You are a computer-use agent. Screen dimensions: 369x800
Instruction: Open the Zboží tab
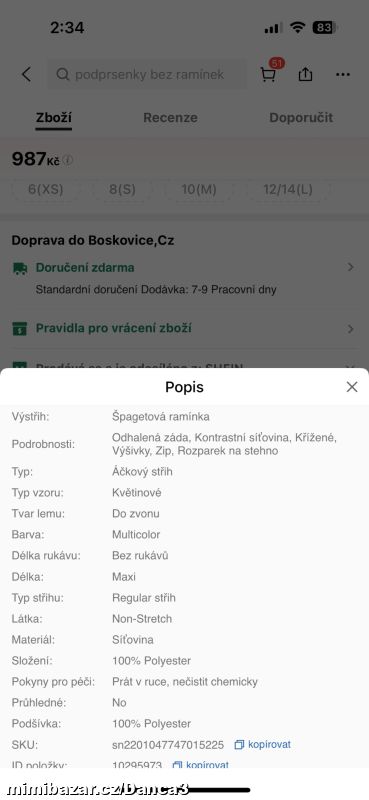point(54,118)
